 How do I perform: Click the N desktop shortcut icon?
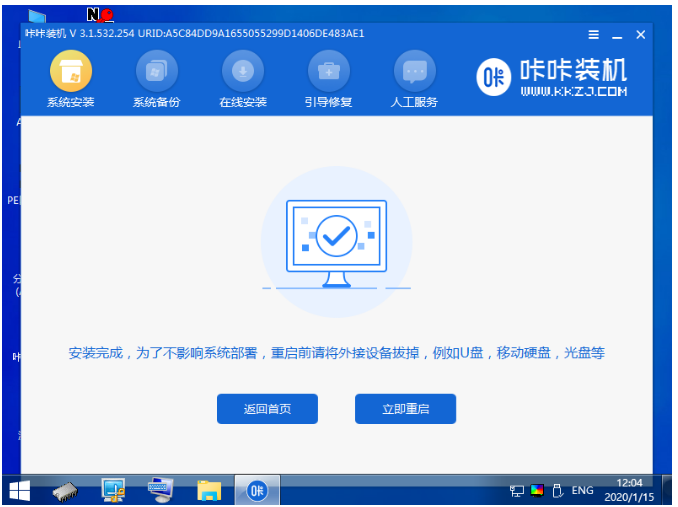100,15
